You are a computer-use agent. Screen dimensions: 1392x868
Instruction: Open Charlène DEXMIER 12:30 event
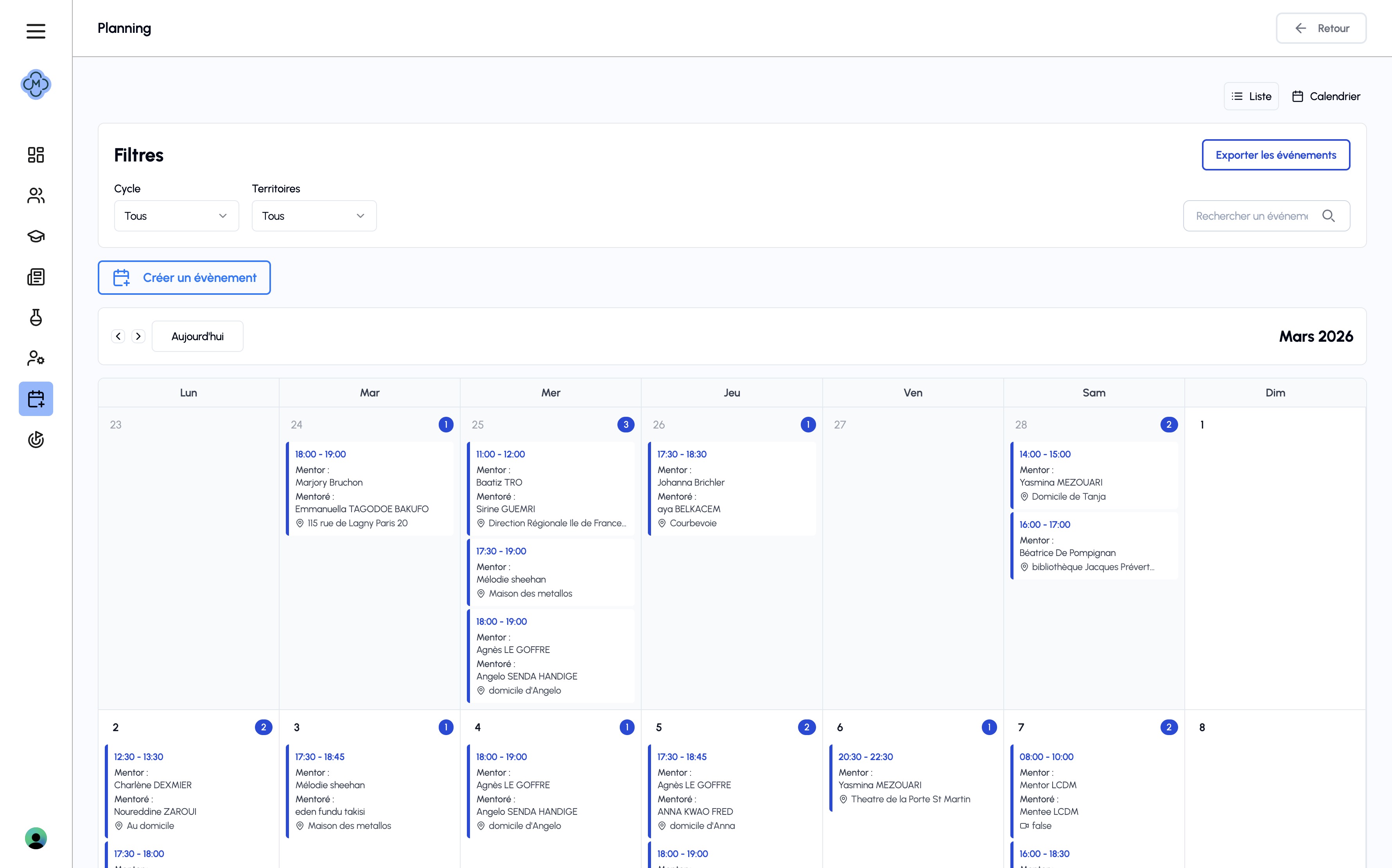pos(189,791)
